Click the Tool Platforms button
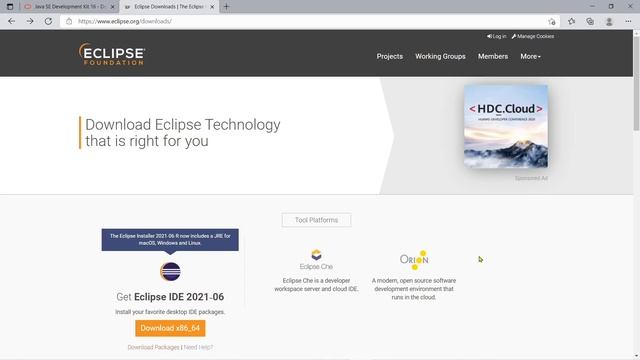The width and height of the screenshot is (640, 360). tap(316, 220)
